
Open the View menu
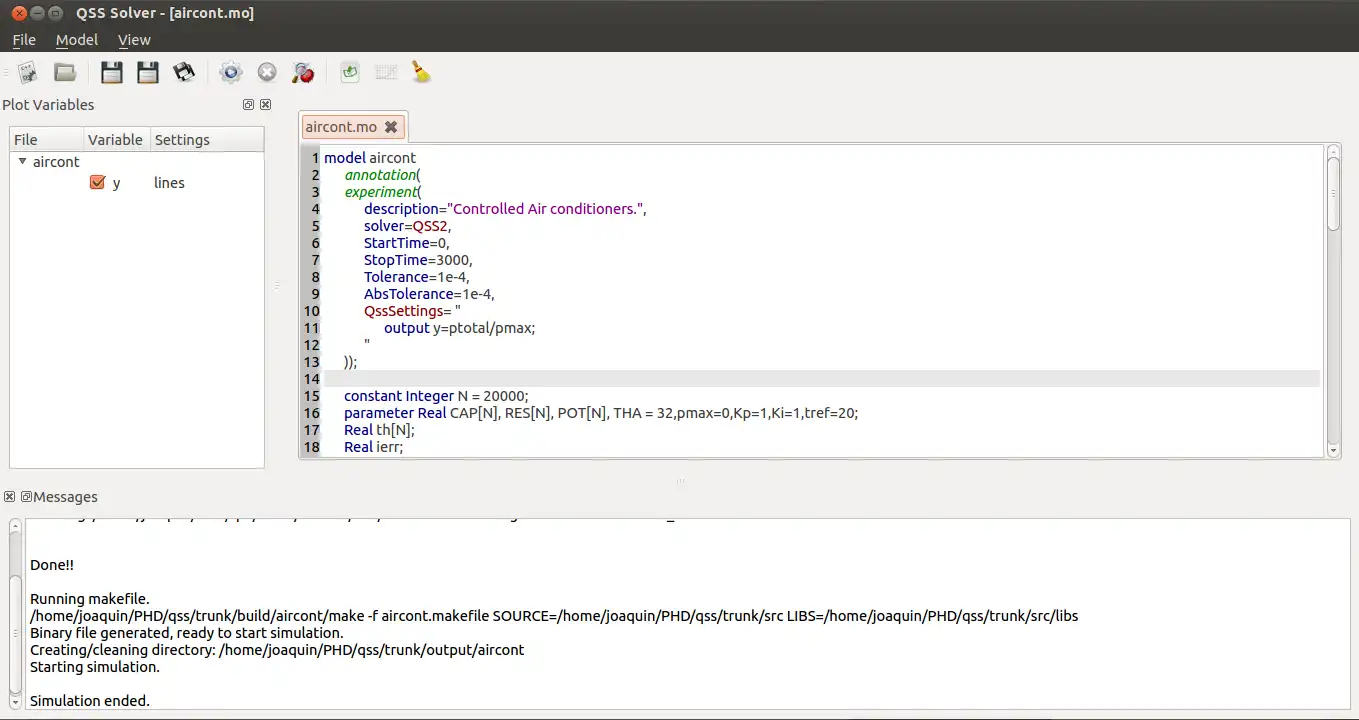point(134,40)
